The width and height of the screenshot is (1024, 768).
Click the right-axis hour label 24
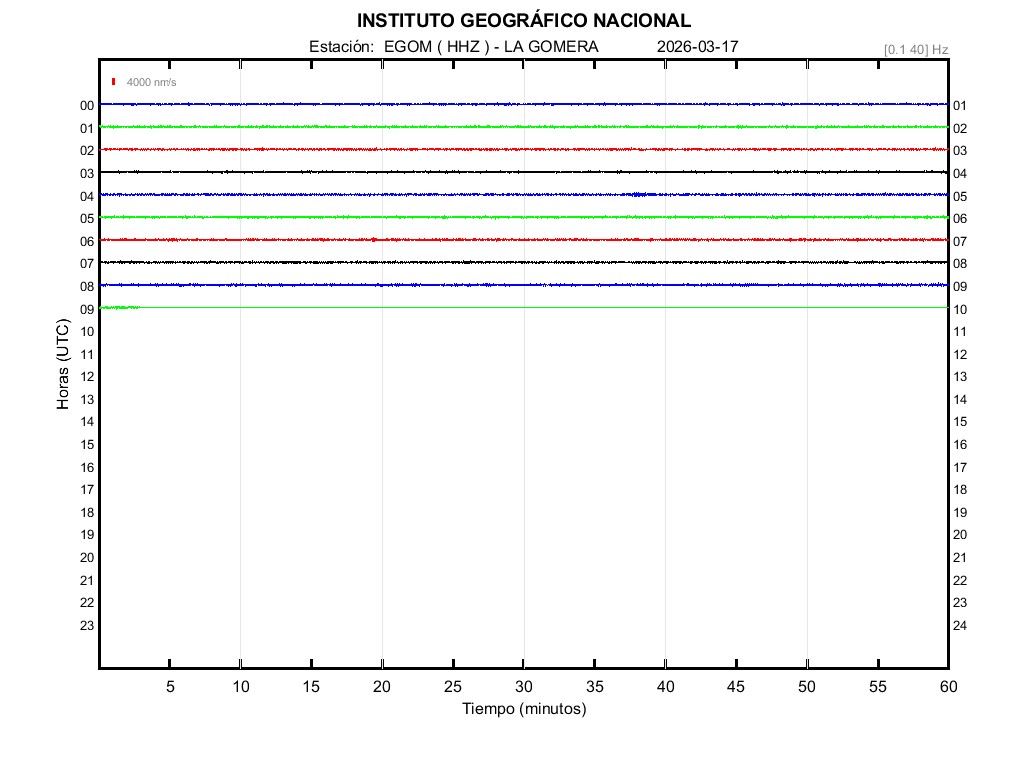point(960,626)
